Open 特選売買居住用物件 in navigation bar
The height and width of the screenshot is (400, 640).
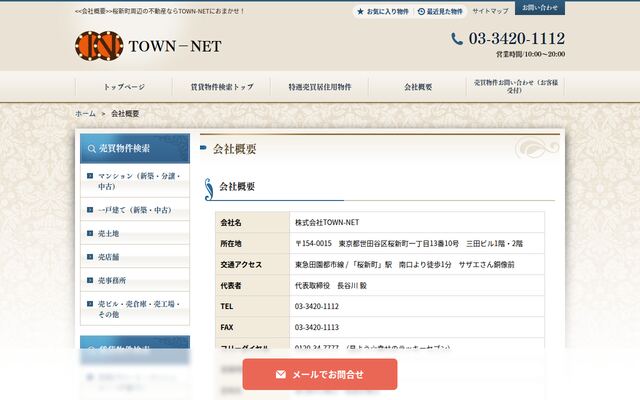coord(320,87)
